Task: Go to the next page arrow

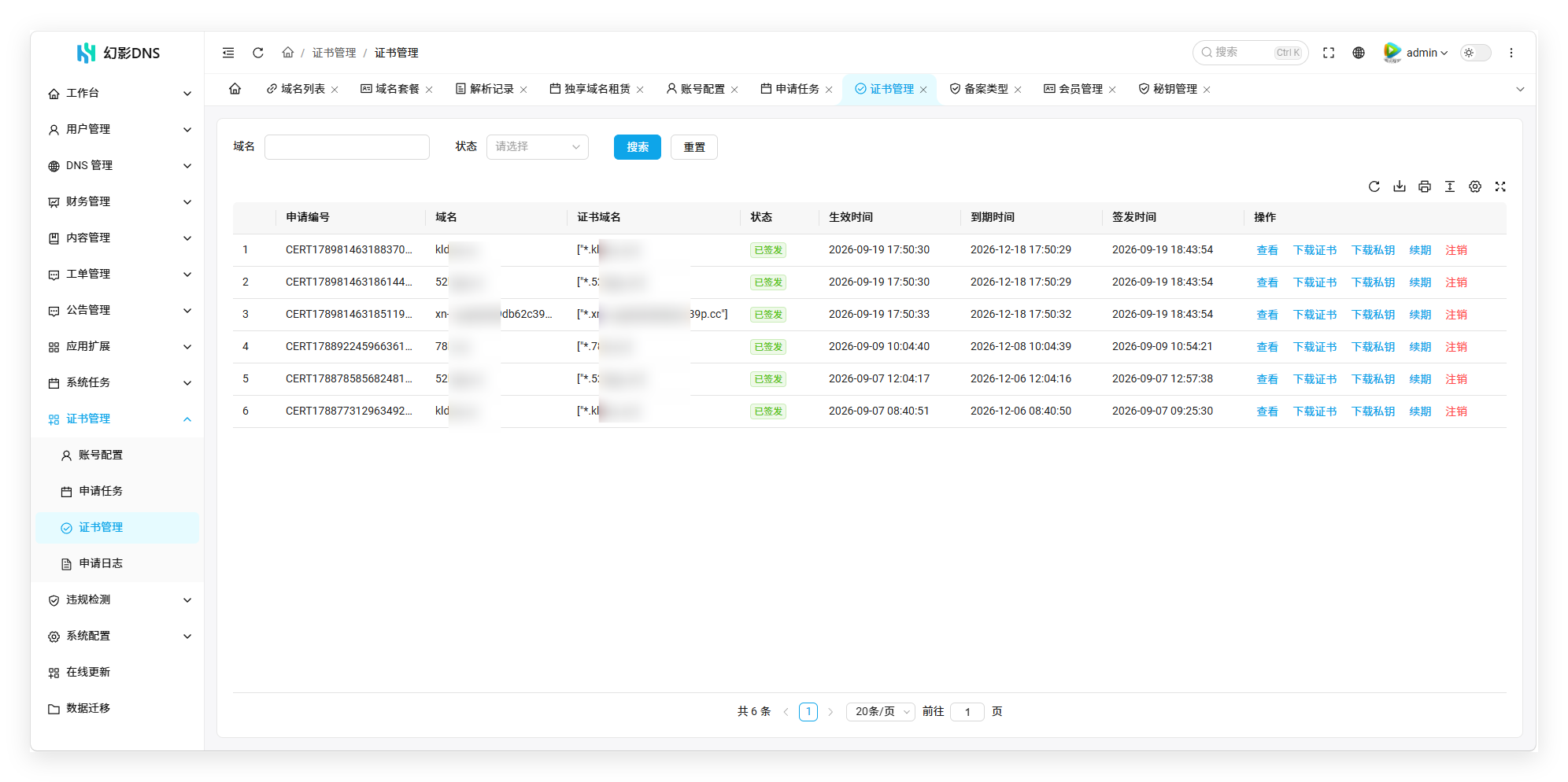Action: click(830, 712)
